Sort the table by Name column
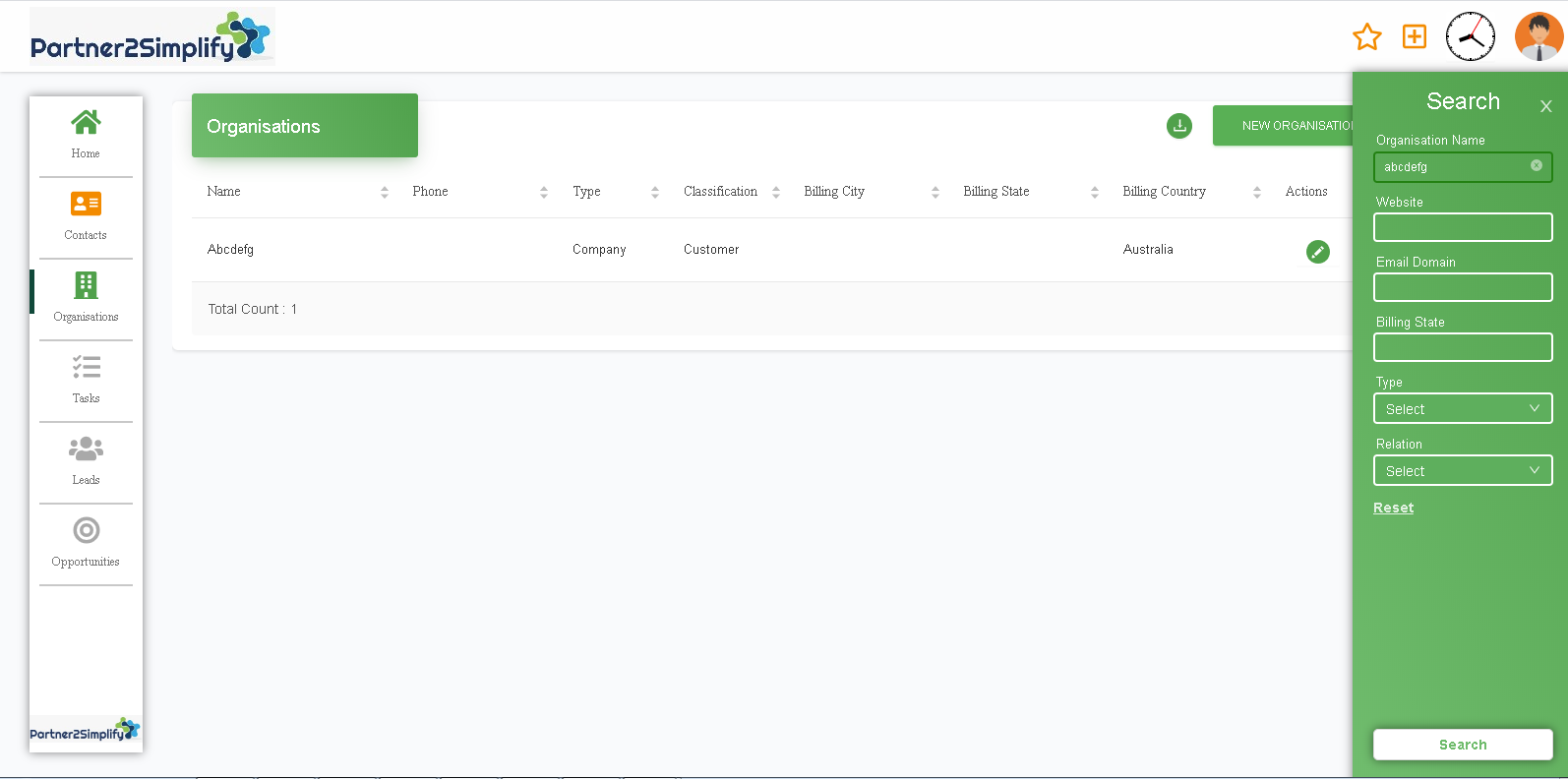The width and height of the screenshot is (1568, 779). pos(384,192)
